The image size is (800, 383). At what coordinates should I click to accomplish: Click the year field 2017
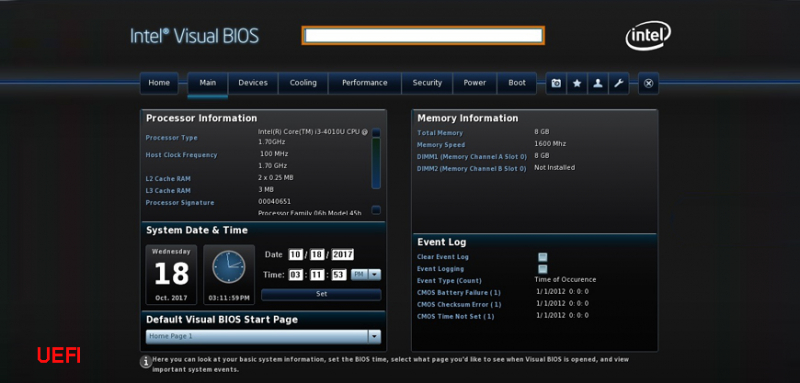click(342, 255)
